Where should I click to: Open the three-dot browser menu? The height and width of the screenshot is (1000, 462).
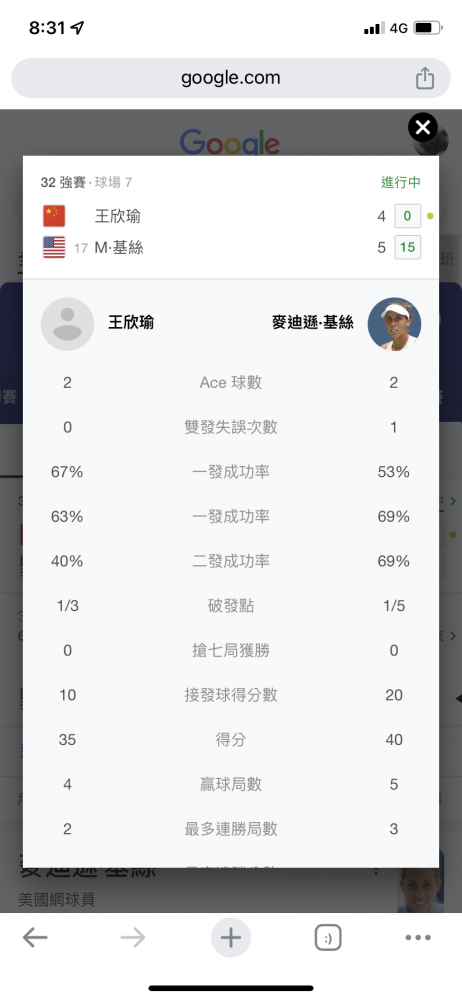click(419, 938)
